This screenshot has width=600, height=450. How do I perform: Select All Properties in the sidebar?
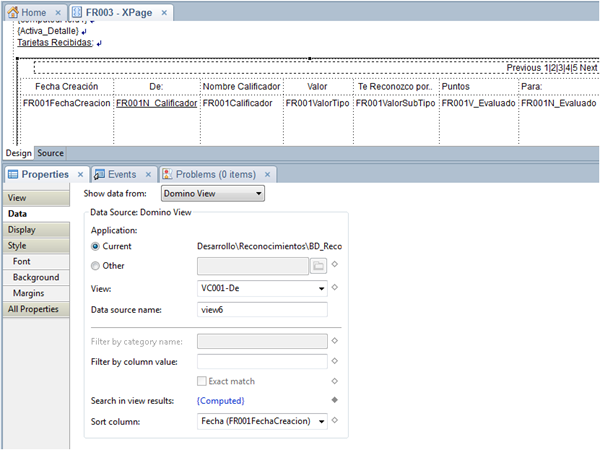pyautogui.click(x=35, y=309)
